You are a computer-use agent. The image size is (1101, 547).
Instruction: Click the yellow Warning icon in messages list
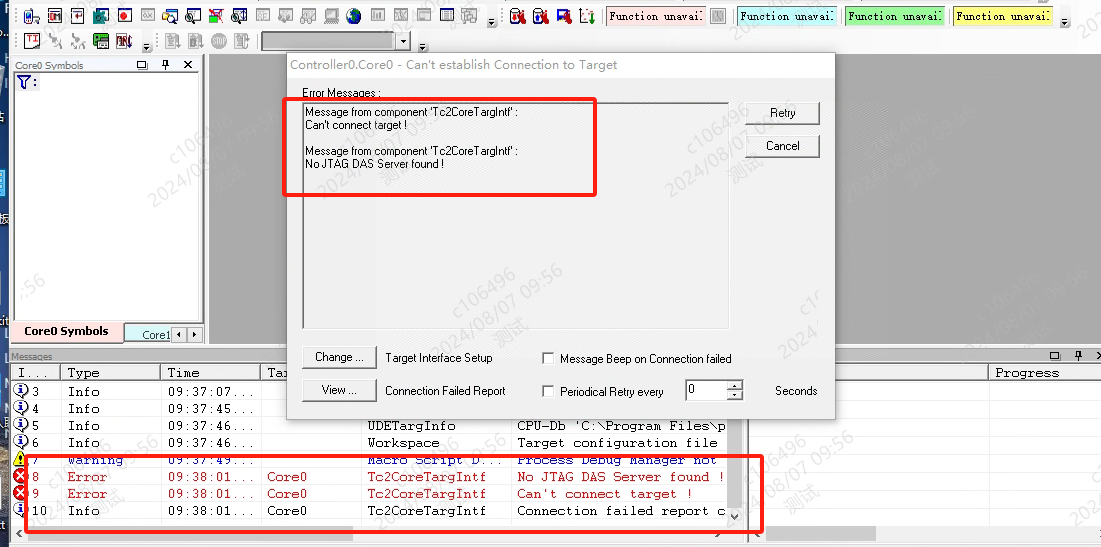point(21,460)
